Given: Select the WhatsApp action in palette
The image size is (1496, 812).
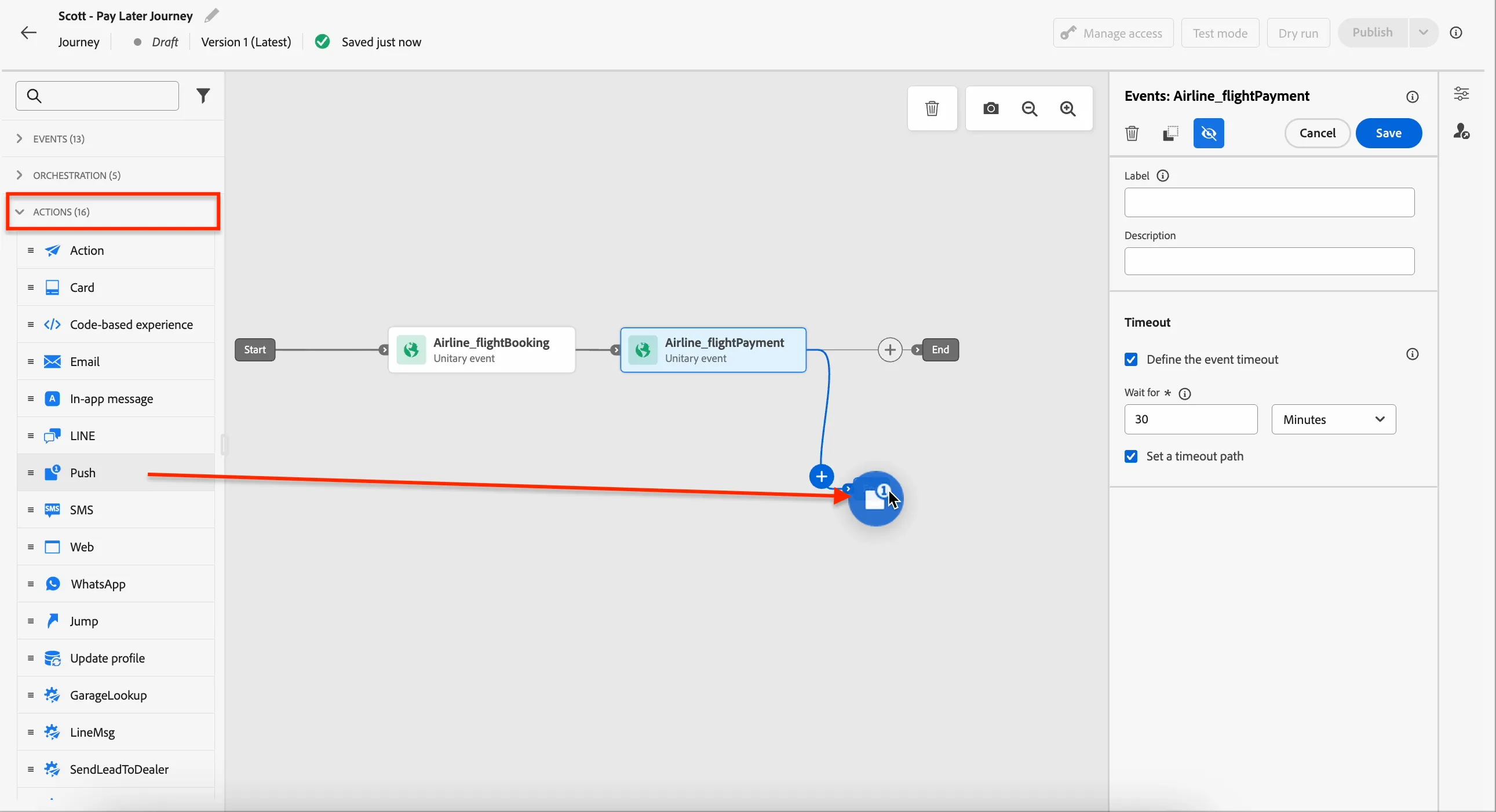Looking at the screenshot, I should 115,584.
